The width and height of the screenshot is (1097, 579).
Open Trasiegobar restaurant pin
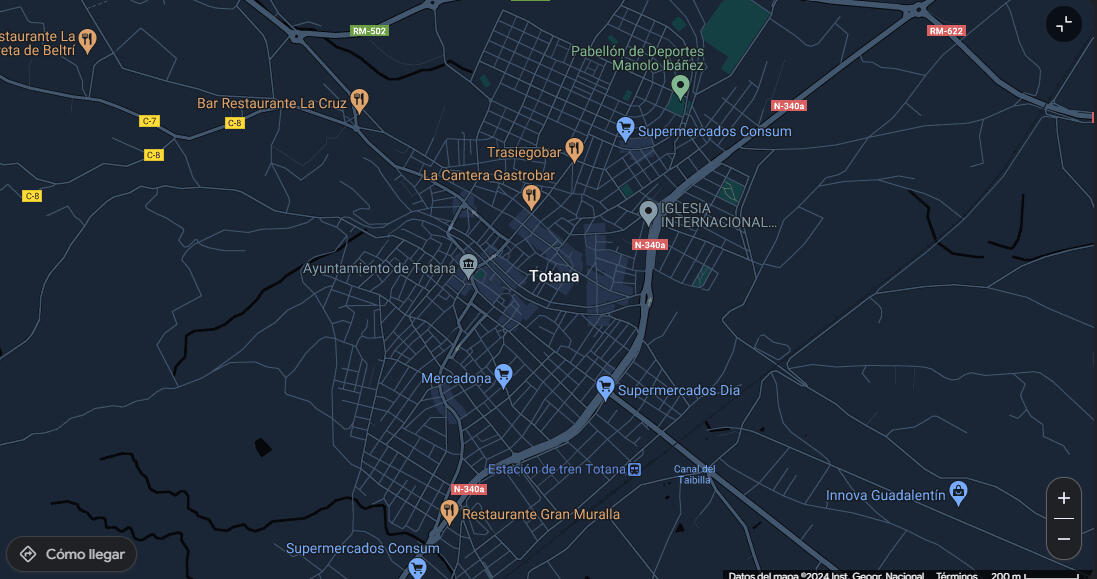tap(574, 150)
